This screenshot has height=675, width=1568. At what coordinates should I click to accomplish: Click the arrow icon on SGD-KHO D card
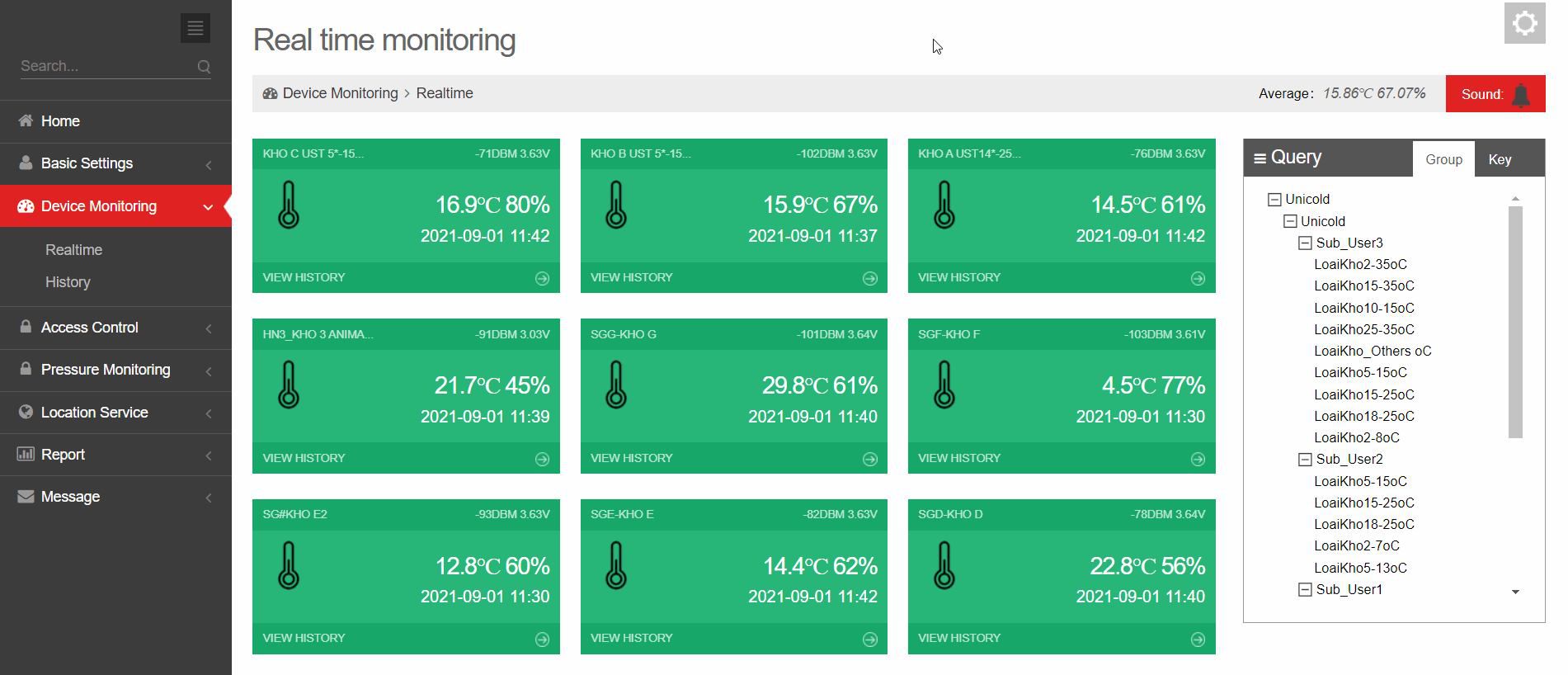(x=1198, y=639)
